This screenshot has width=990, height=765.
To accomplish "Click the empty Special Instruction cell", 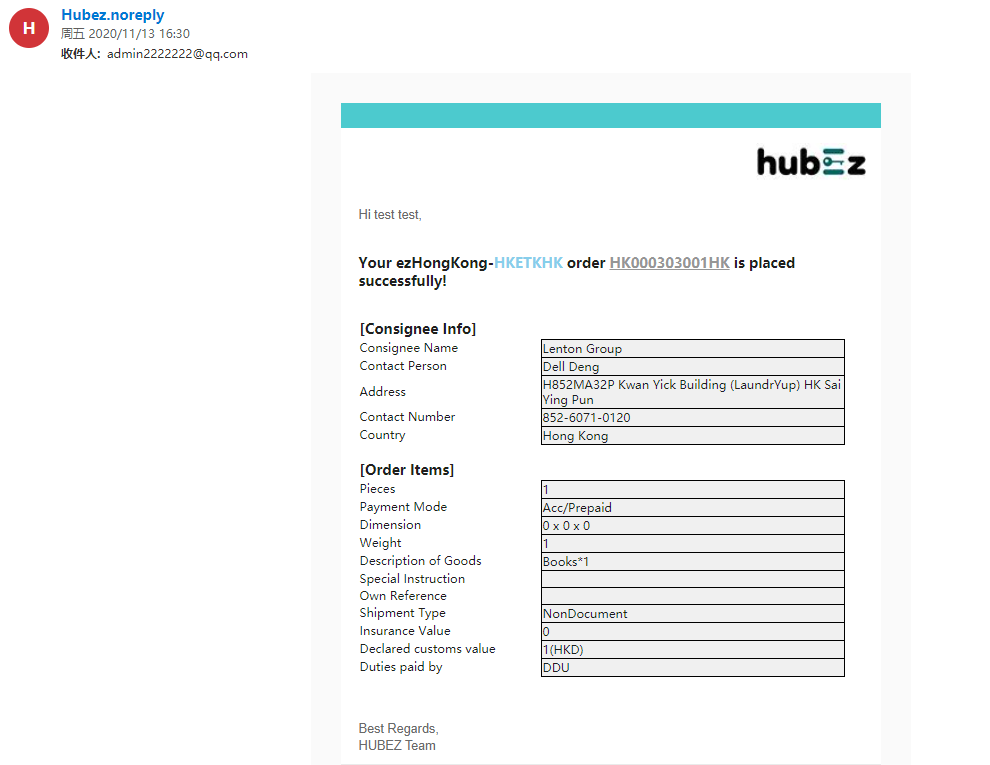I will [693, 579].
